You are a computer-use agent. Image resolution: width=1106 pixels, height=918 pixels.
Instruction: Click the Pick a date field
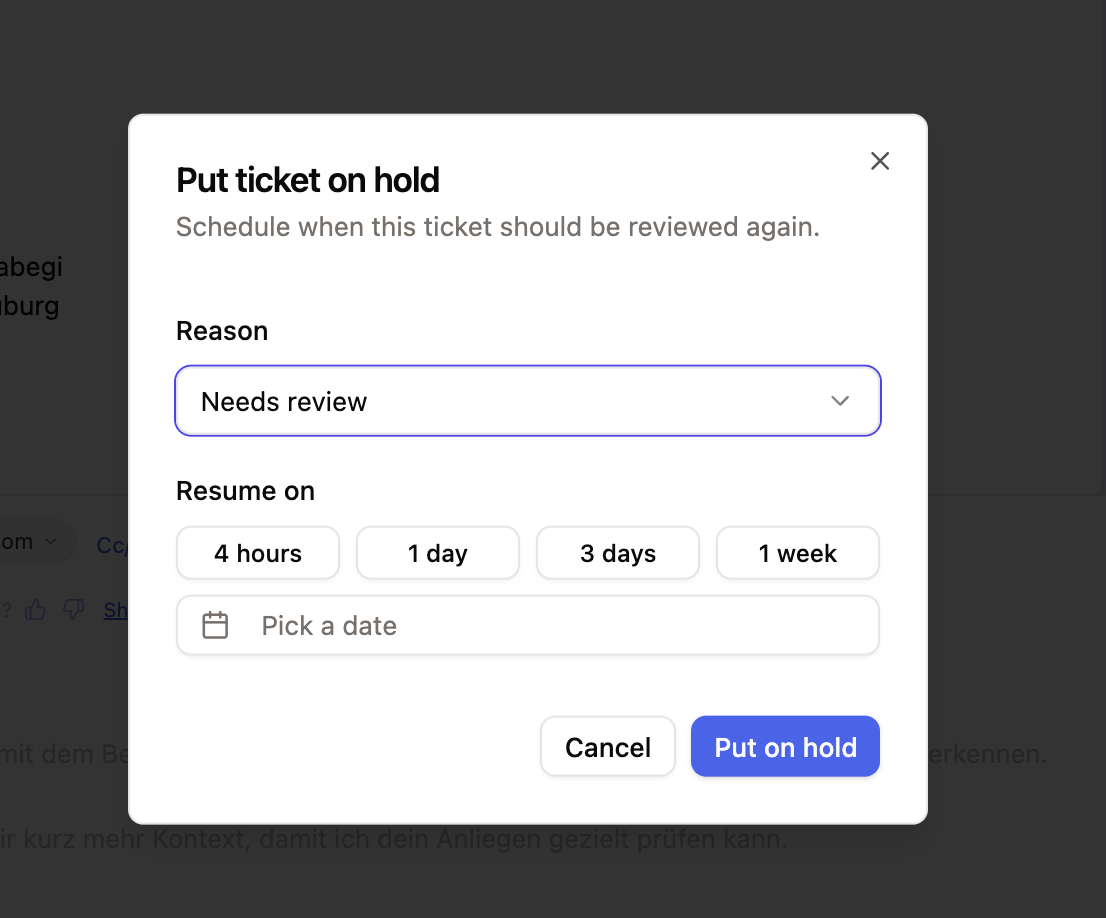coord(527,626)
